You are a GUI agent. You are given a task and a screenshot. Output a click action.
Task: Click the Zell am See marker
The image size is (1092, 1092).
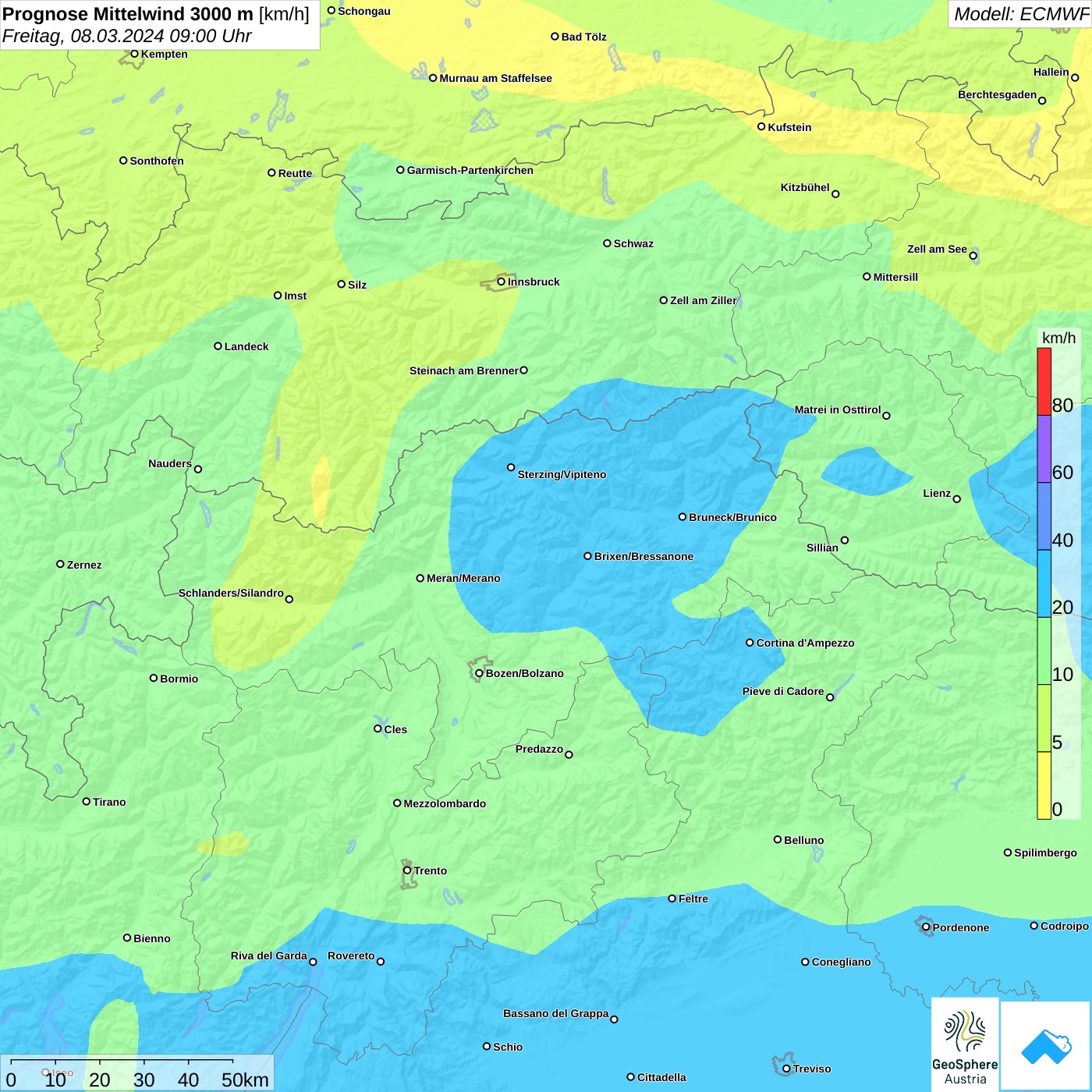coord(973,255)
